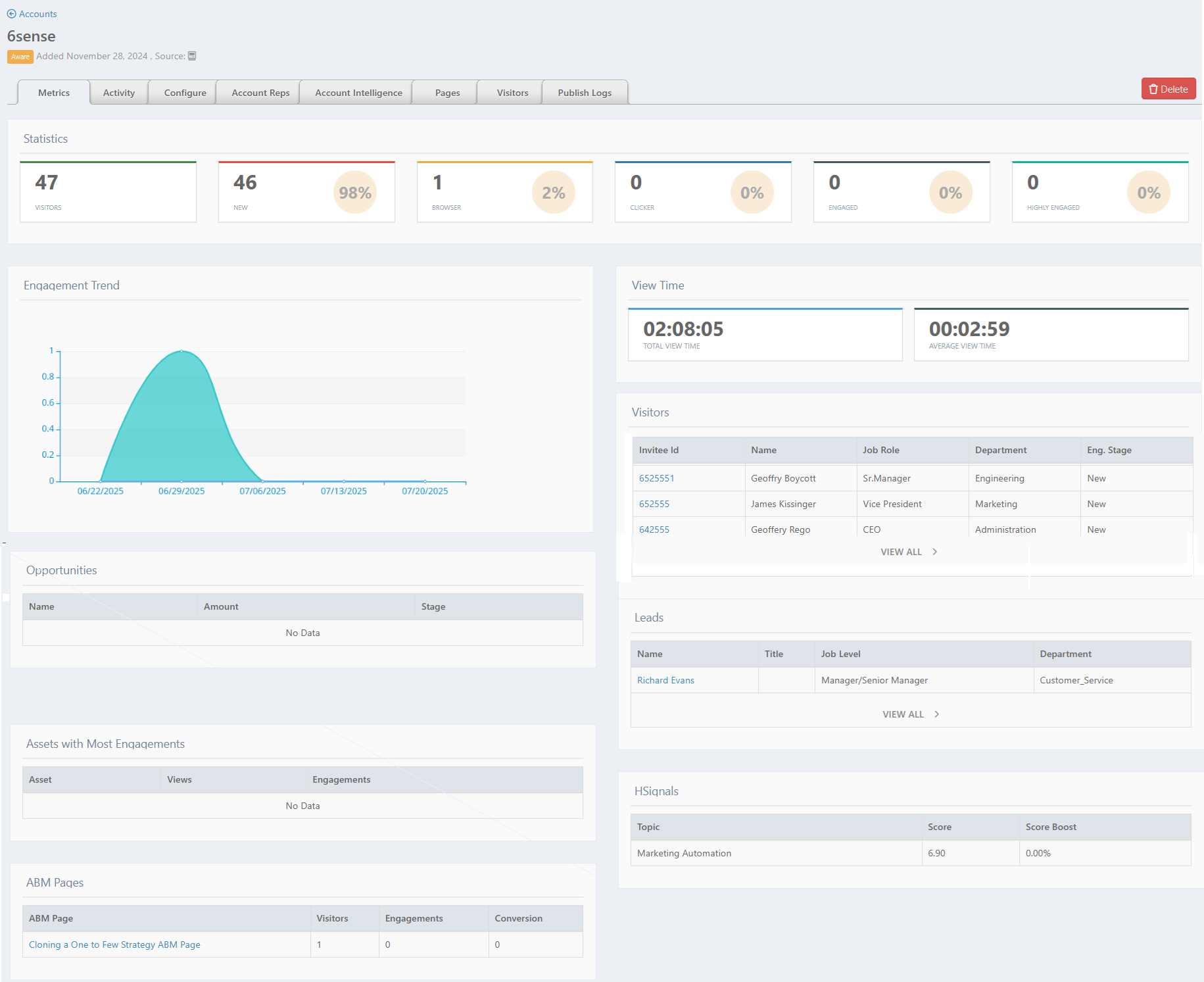Click the source icon next to Source label
This screenshot has width=1204, height=982.
(x=192, y=56)
